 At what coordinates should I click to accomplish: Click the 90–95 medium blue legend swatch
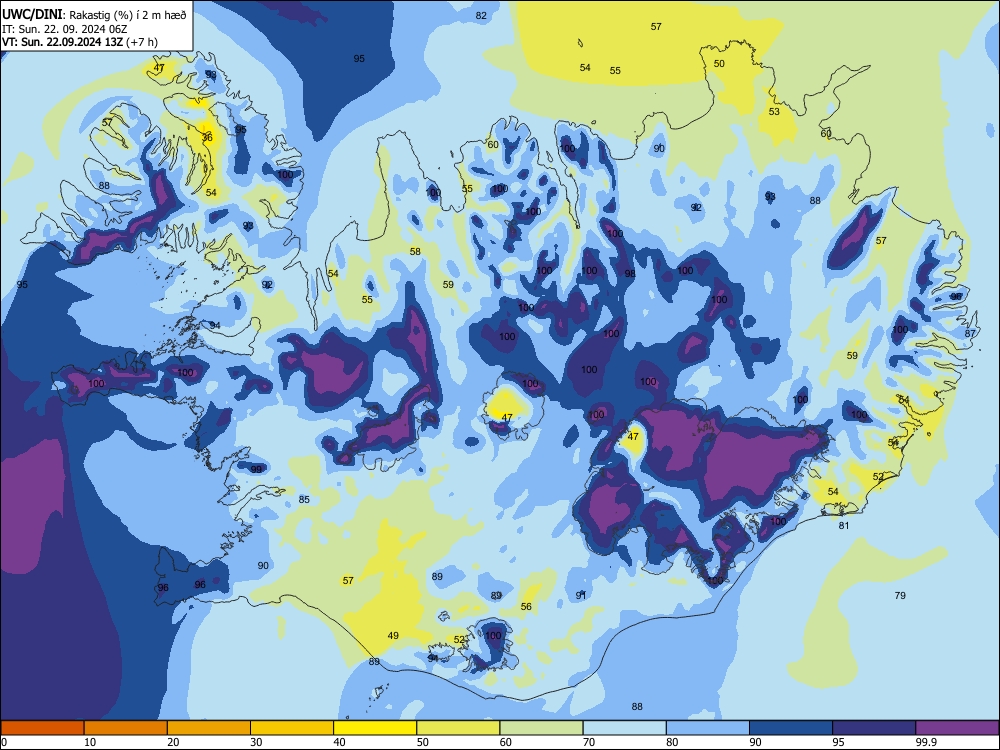click(791, 728)
